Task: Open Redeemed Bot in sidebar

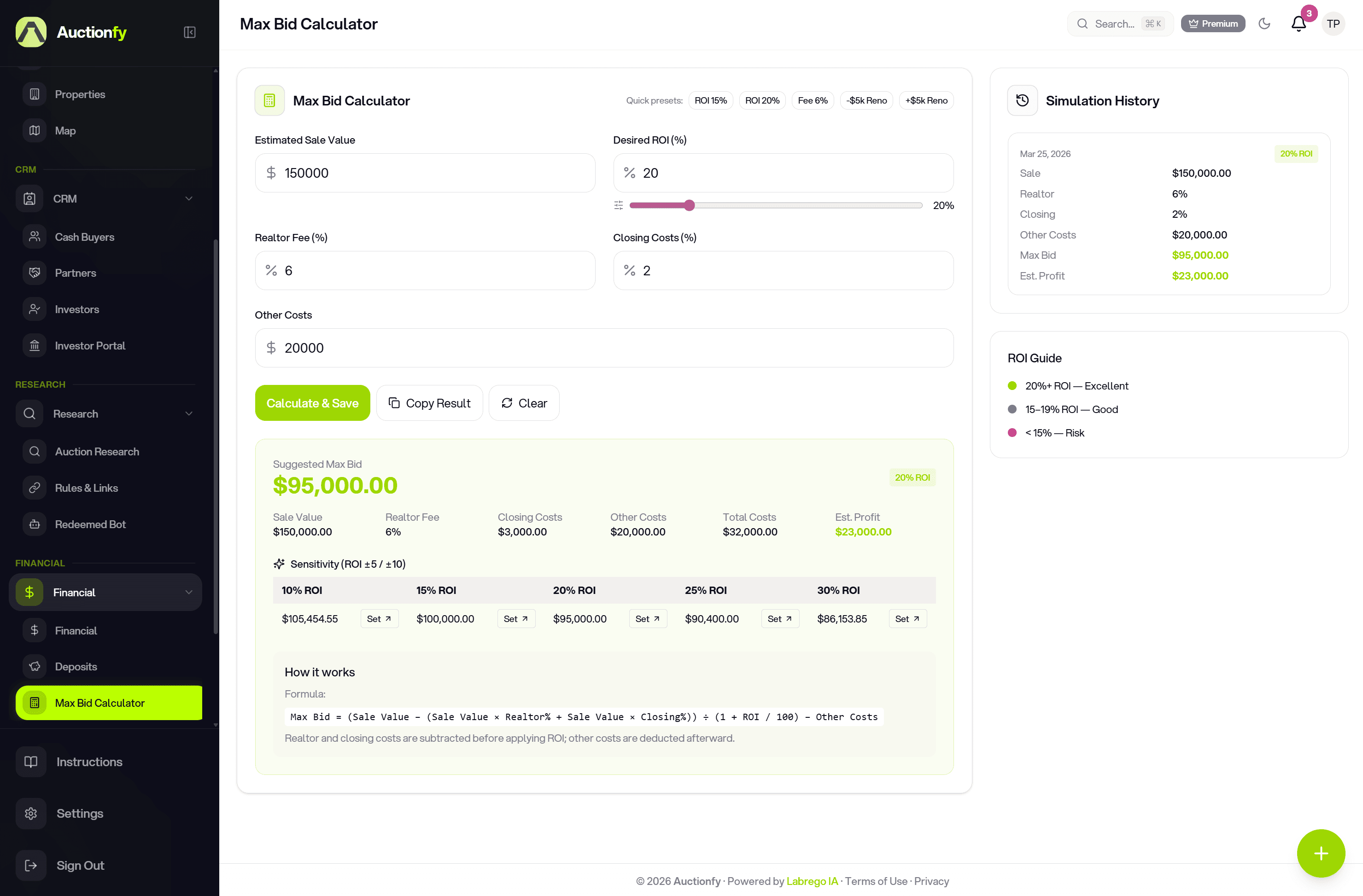Action: [x=90, y=524]
